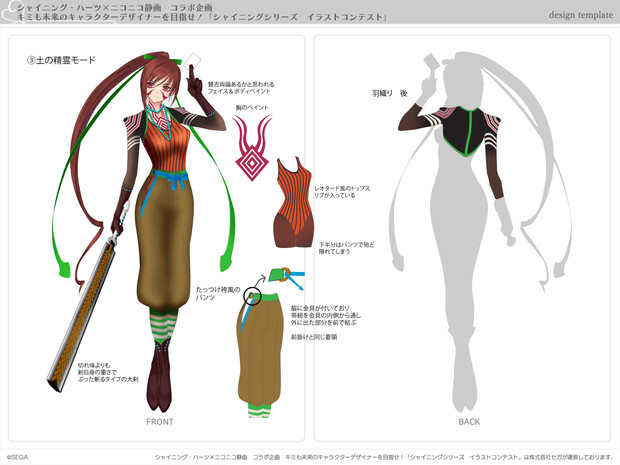This screenshot has height=465, width=620.
Task: Click the "レオタード風のトップス" annotation
Action: pyautogui.click(x=342, y=189)
